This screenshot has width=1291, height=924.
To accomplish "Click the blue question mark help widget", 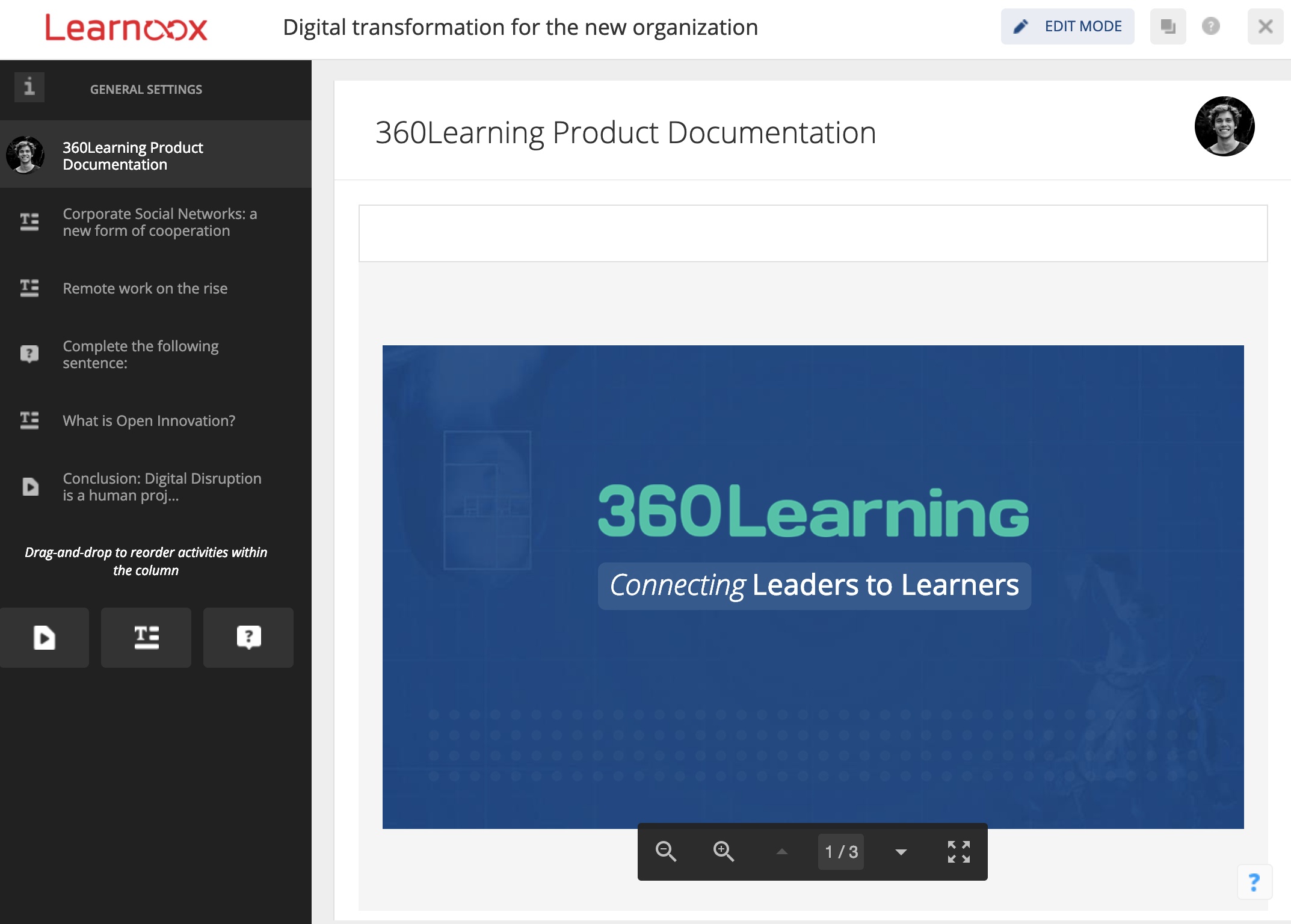I will [x=1254, y=882].
